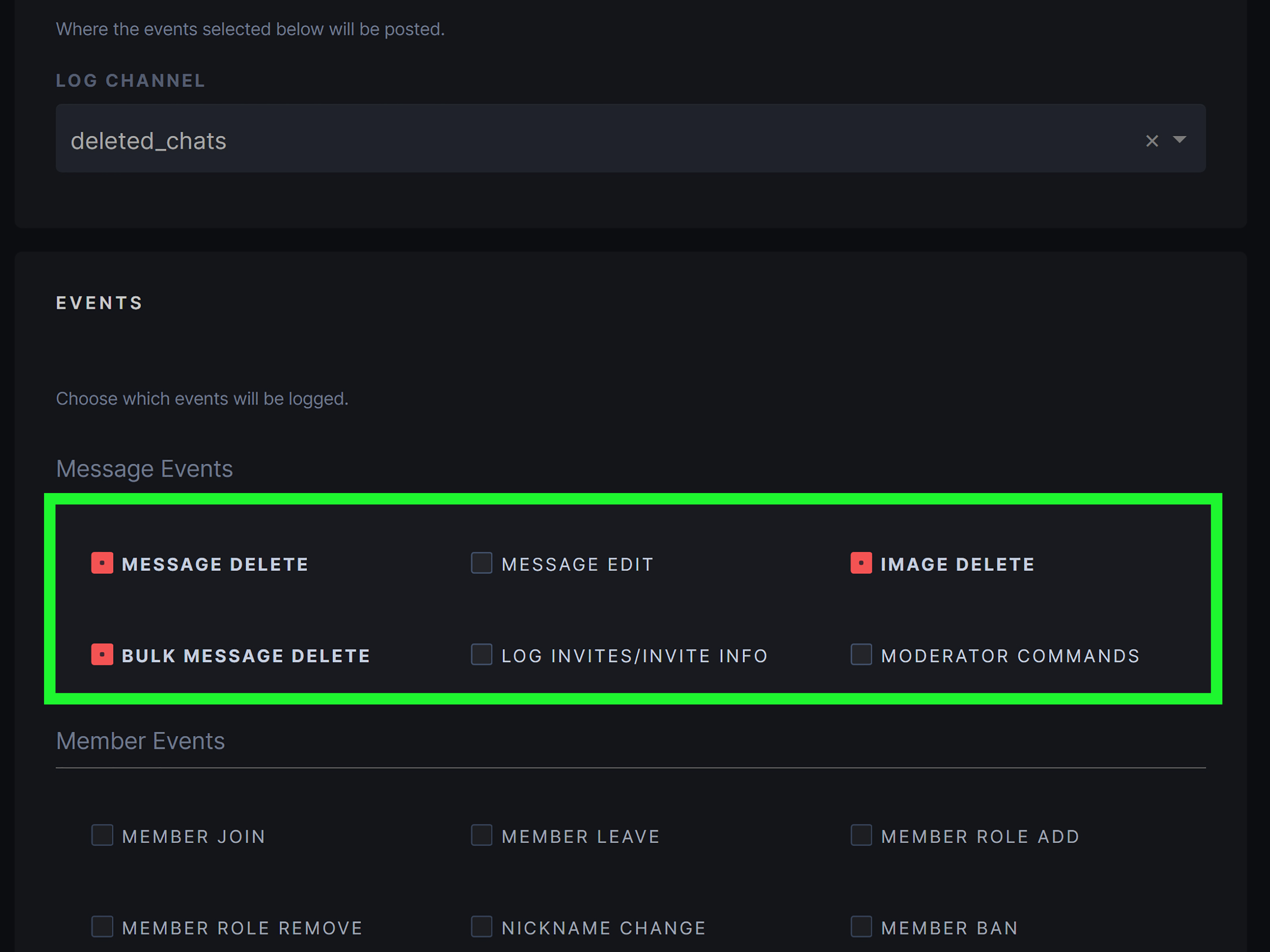Image resolution: width=1270 pixels, height=952 pixels.
Task: Click the Message Events section heading
Action: coord(144,468)
